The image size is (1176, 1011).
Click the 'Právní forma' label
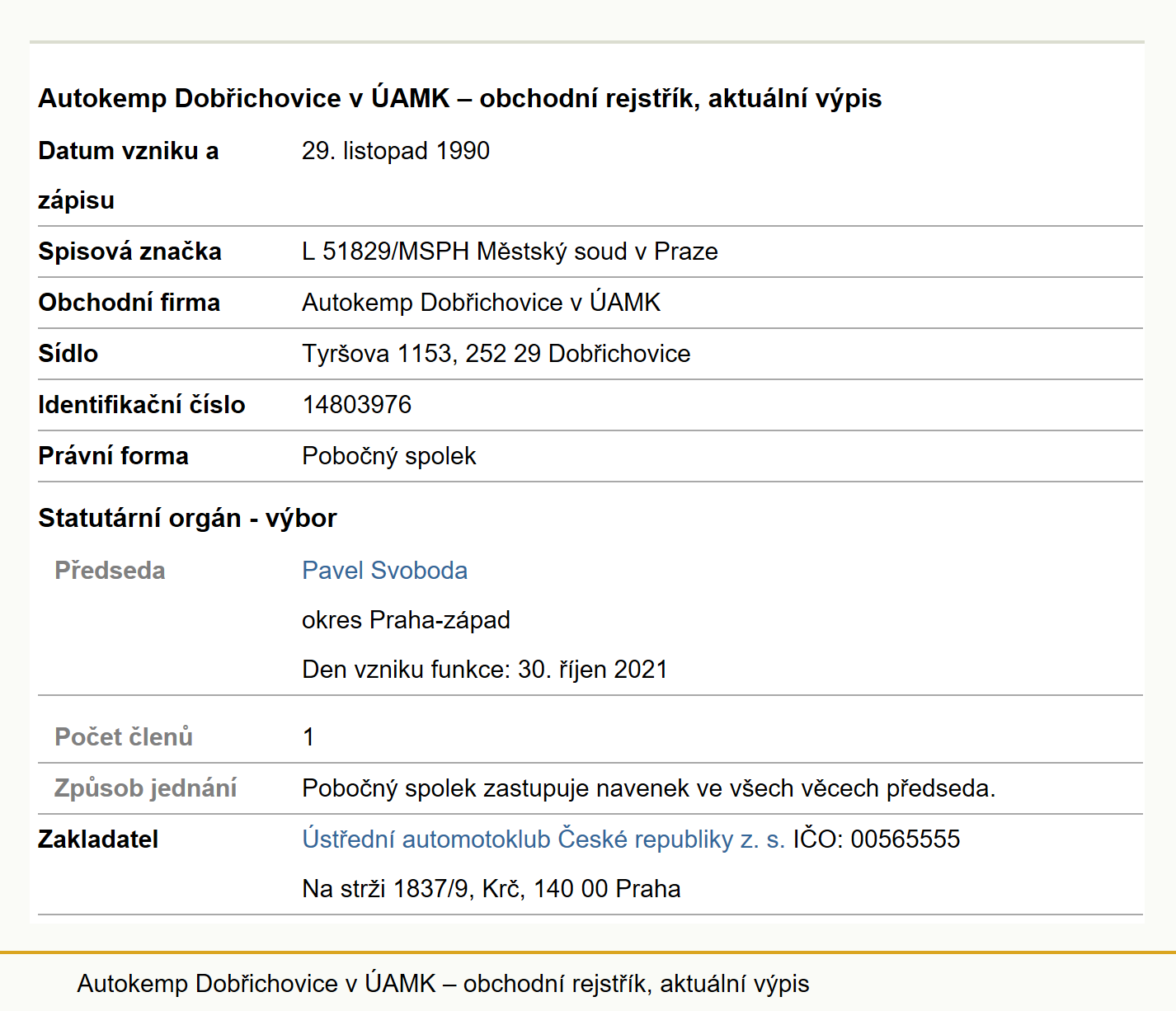113,456
